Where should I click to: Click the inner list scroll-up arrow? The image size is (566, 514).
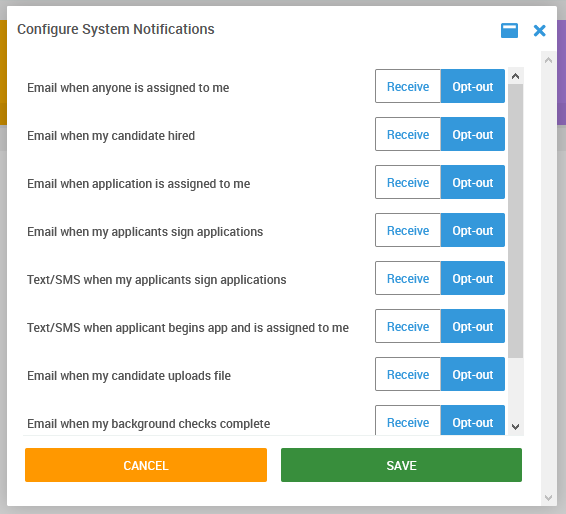(515, 76)
